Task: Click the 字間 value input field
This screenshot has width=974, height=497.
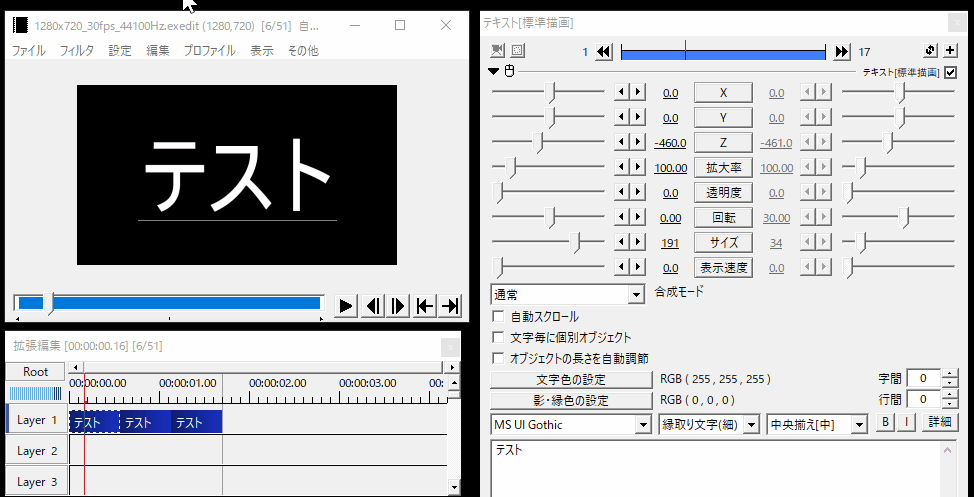Action: [924, 378]
